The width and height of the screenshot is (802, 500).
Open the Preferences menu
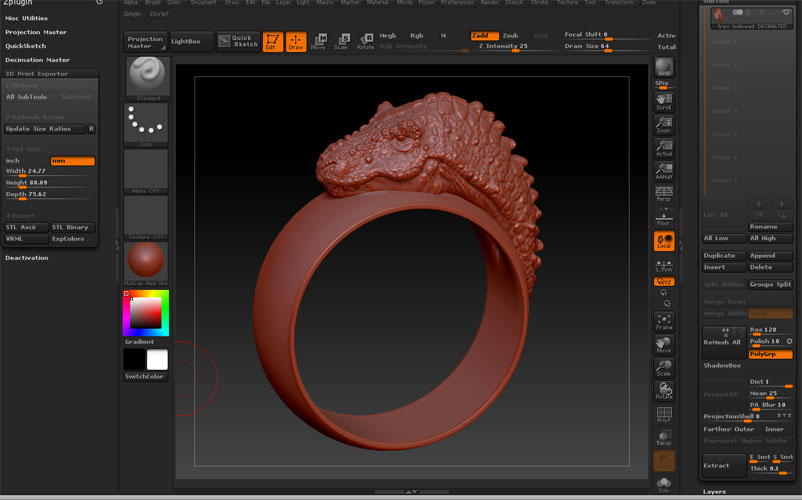pyautogui.click(x=457, y=3)
